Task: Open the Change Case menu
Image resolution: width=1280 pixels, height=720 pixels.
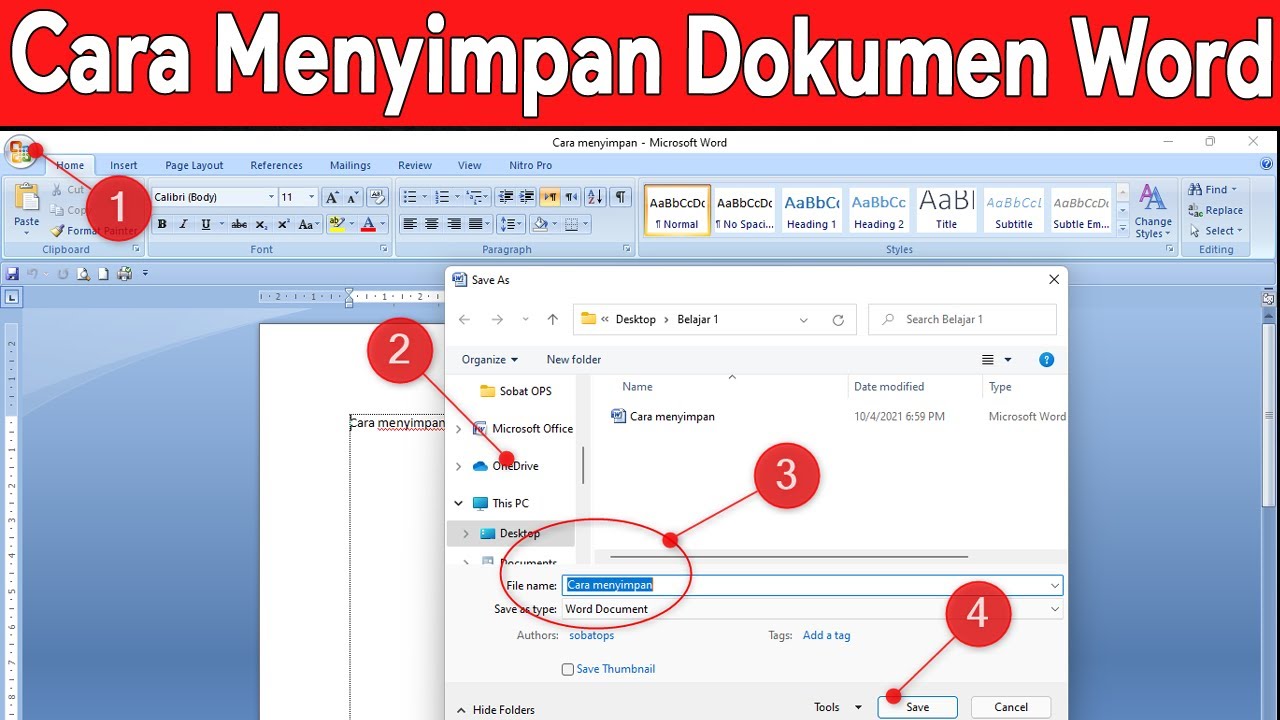Action: tap(308, 225)
